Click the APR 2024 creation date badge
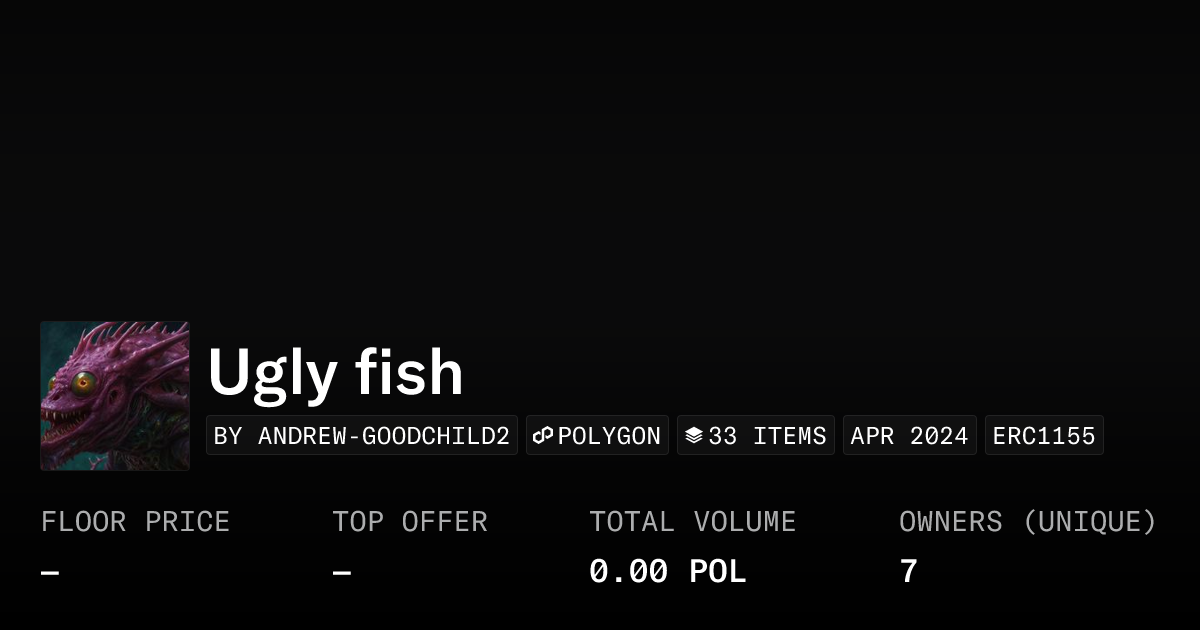Viewport: 1200px width, 630px height. (909, 436)
